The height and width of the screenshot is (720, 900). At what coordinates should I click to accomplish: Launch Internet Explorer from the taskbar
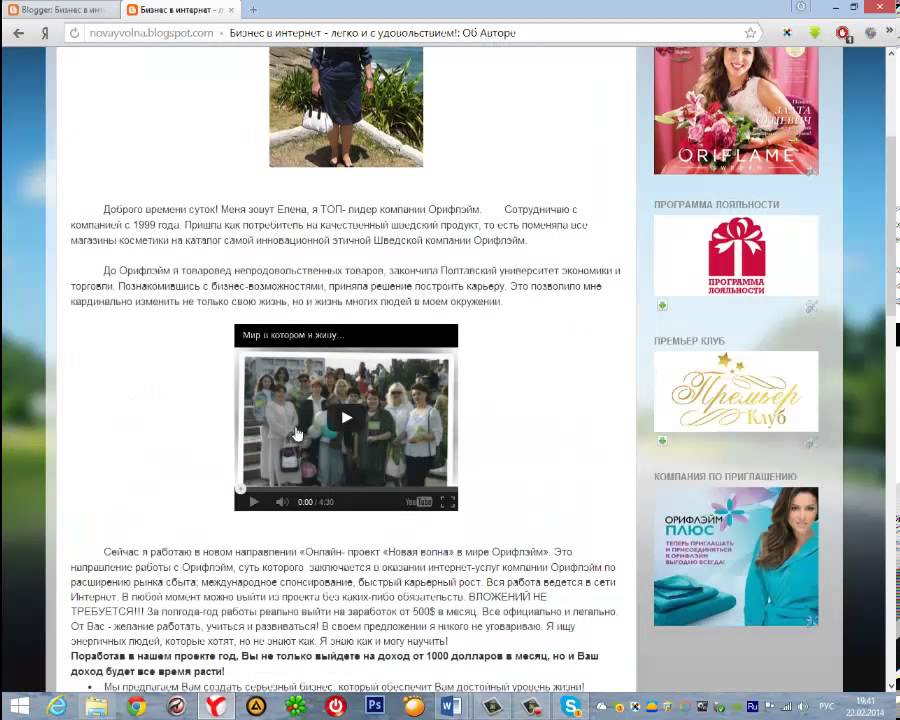56,706
